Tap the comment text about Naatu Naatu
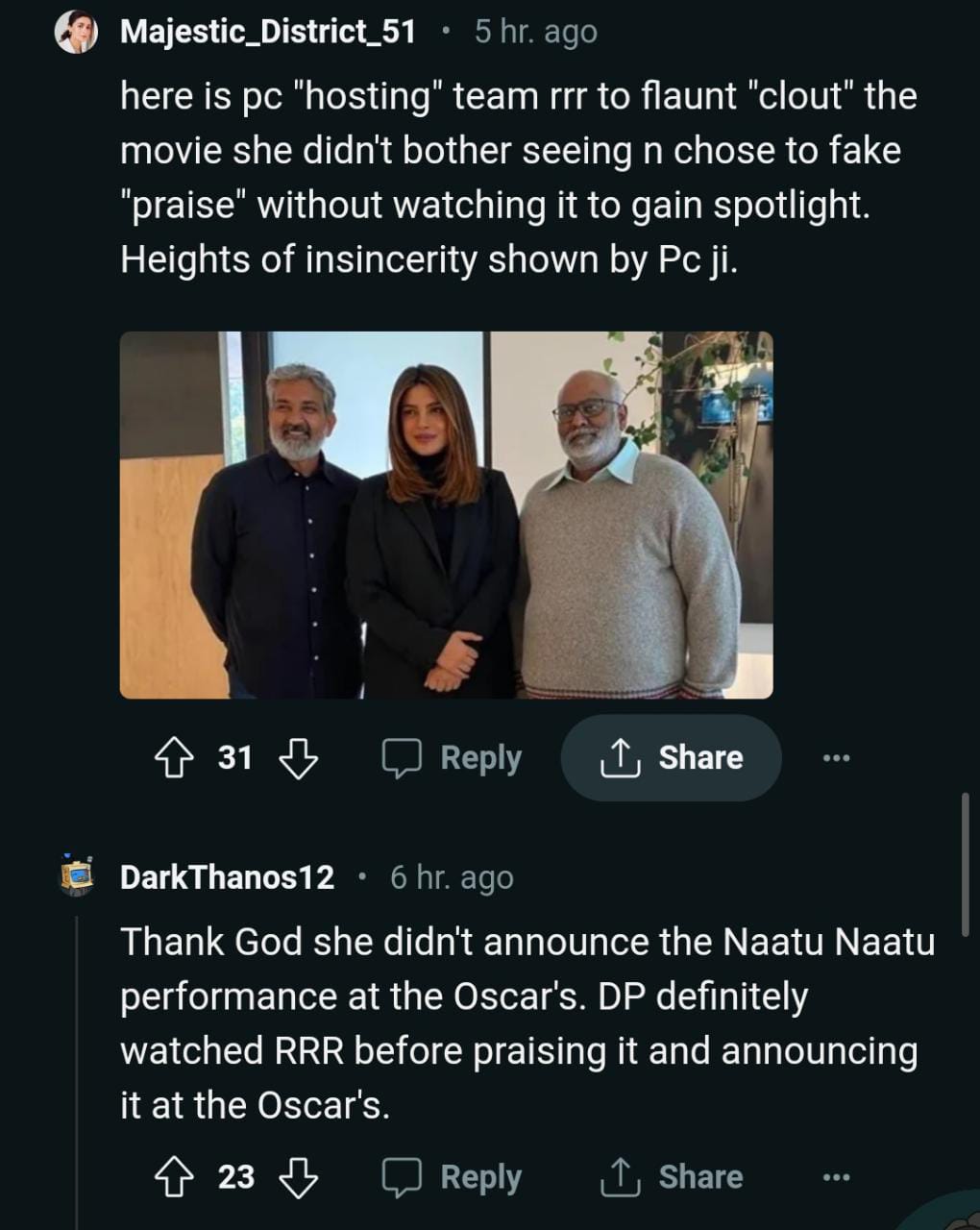This screenshot has height=1230, width=980. [x=527, y=1023]
